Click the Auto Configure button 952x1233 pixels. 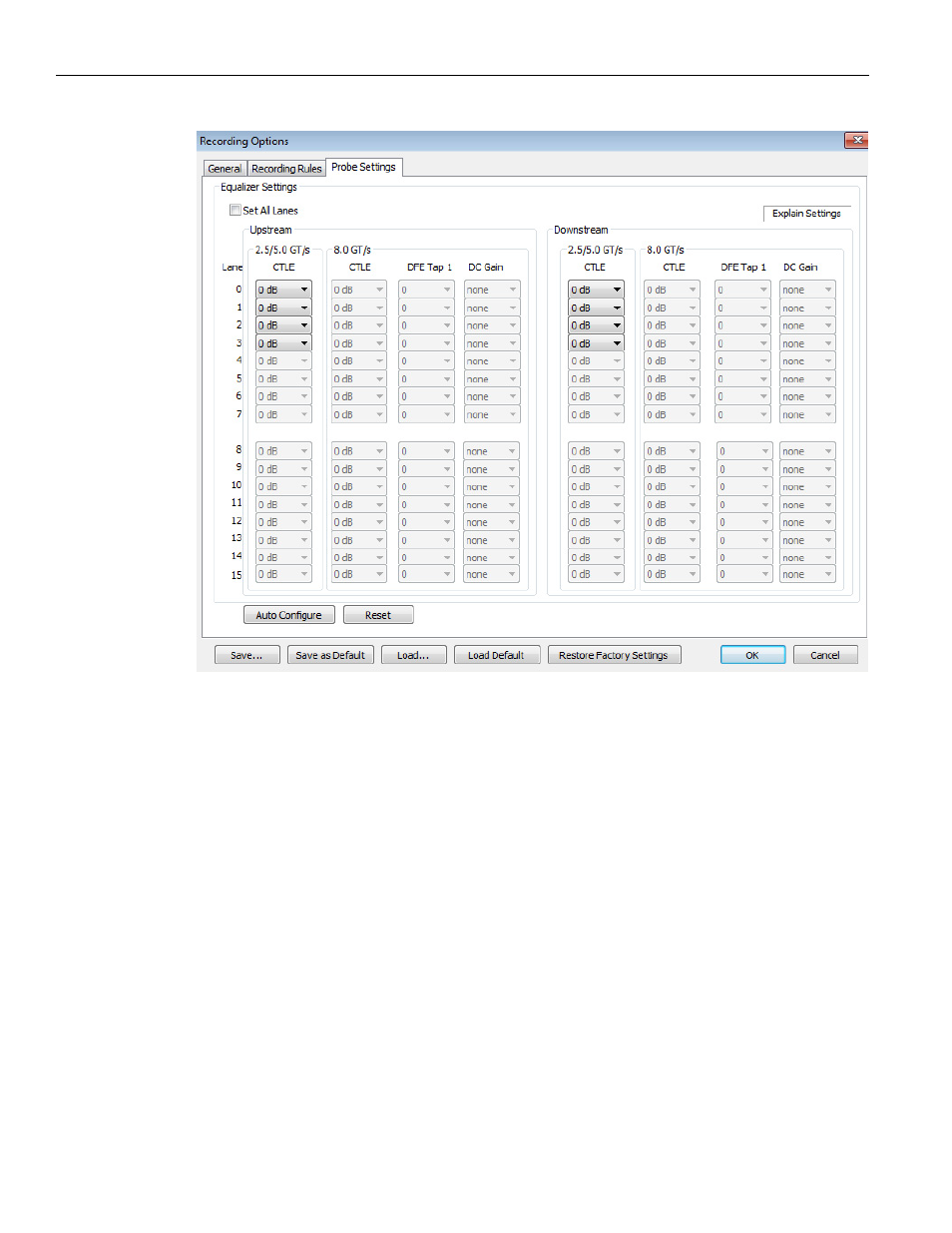tap(288, 615)
